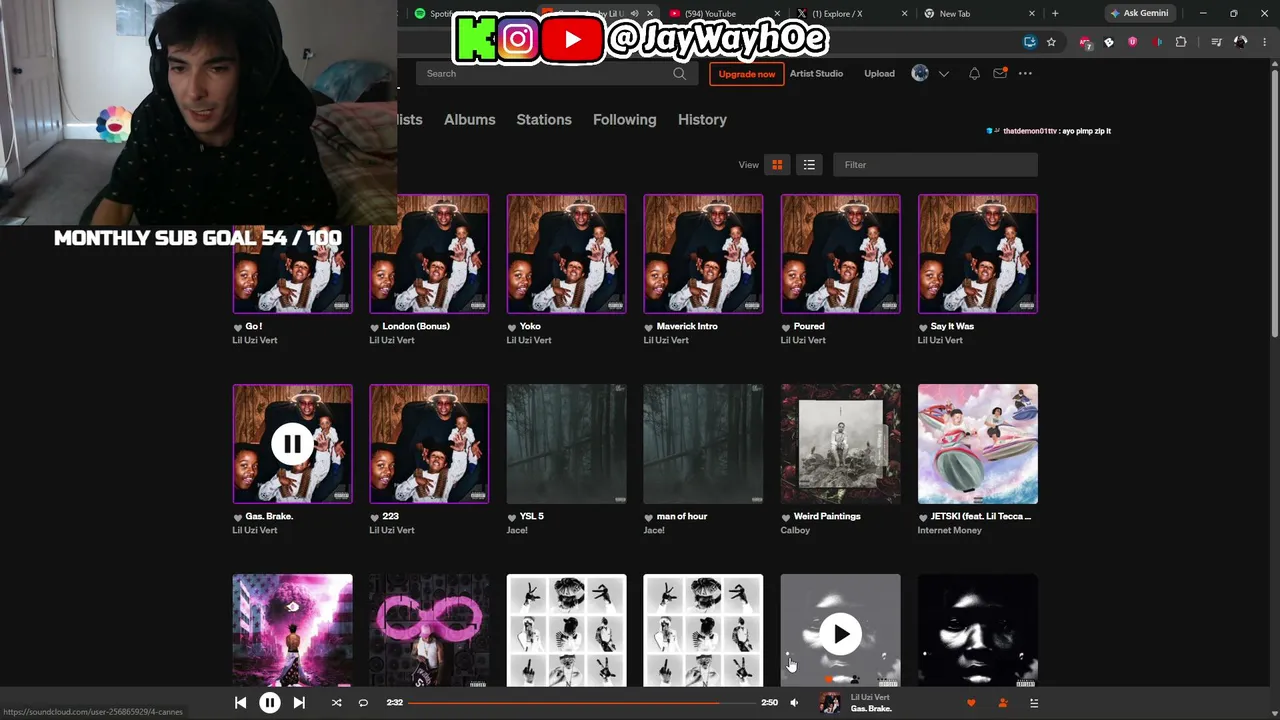Open the Chrome profile avatar

[x=1241, y=42]
